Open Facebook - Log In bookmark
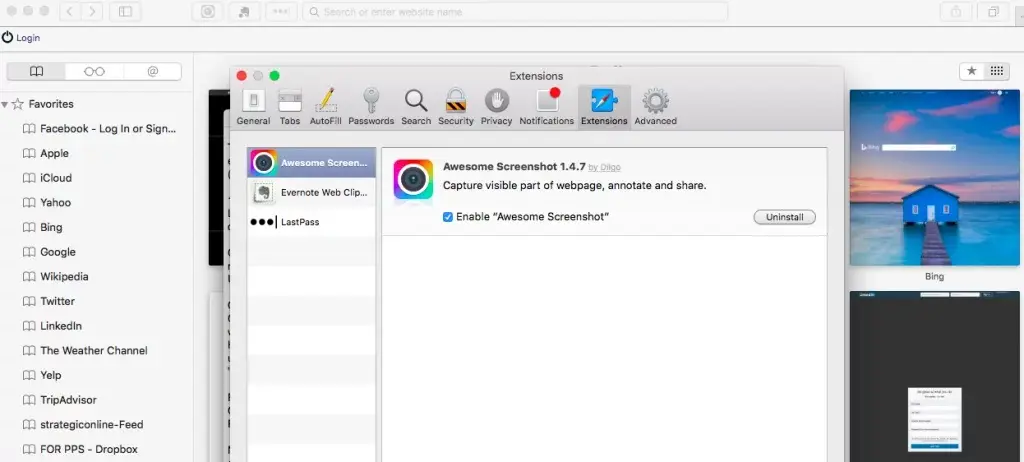 pos(99,129)
